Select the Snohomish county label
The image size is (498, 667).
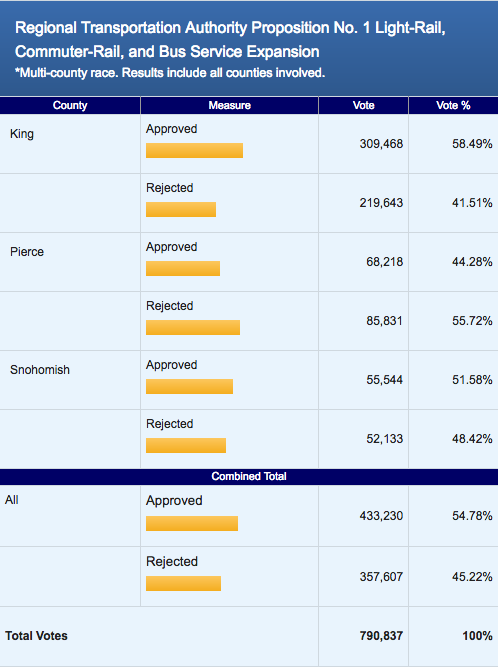(x=40, y=370)
